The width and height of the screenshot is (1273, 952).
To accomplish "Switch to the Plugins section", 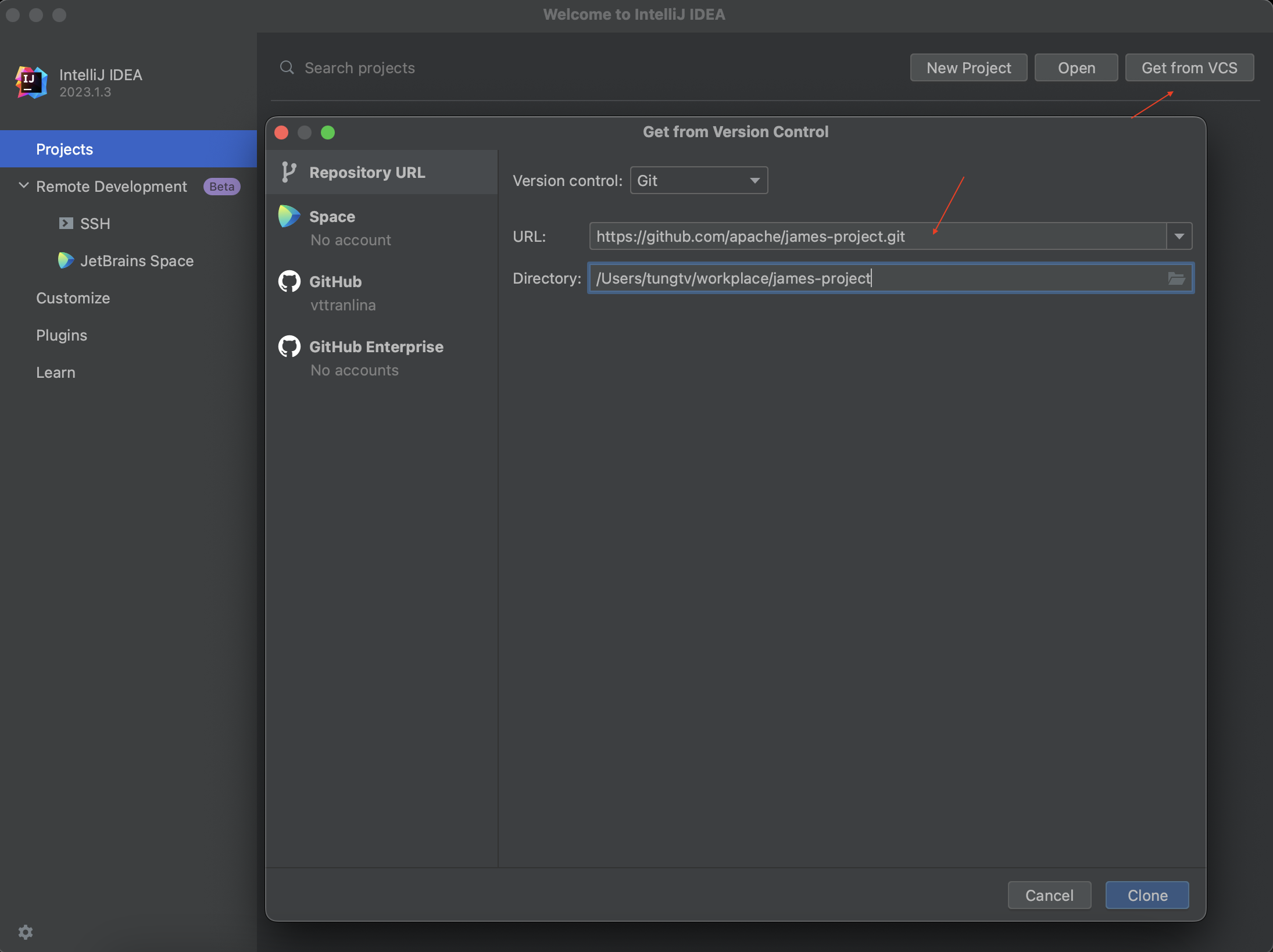I will point(62,335).
